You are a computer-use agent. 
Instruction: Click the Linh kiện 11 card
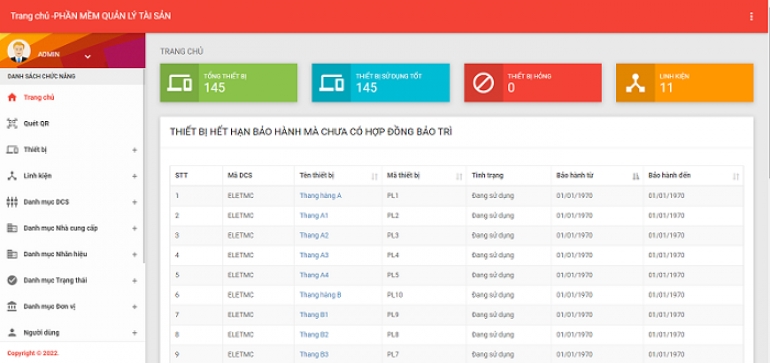pos(685,83)
